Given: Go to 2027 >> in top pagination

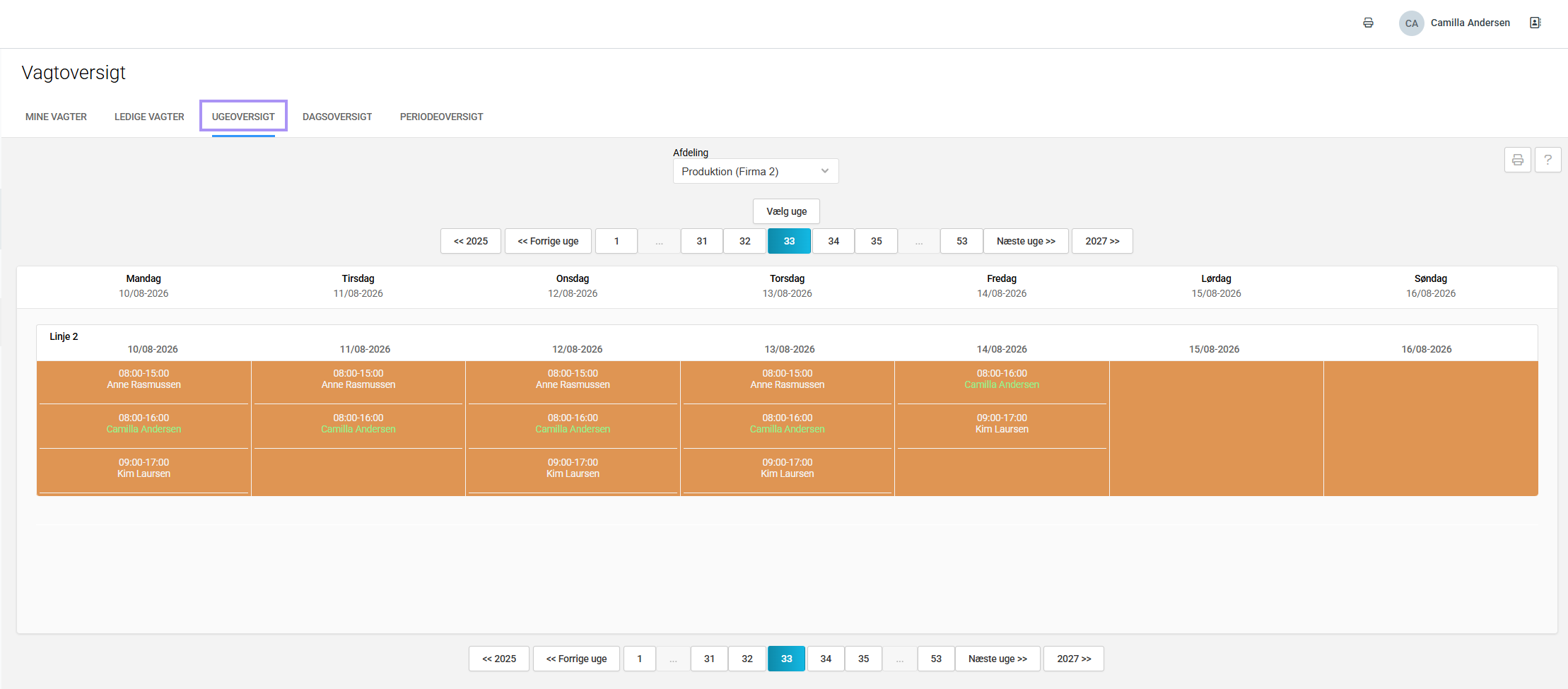Looking at the screenshot, I should [x=1102, y=241].
